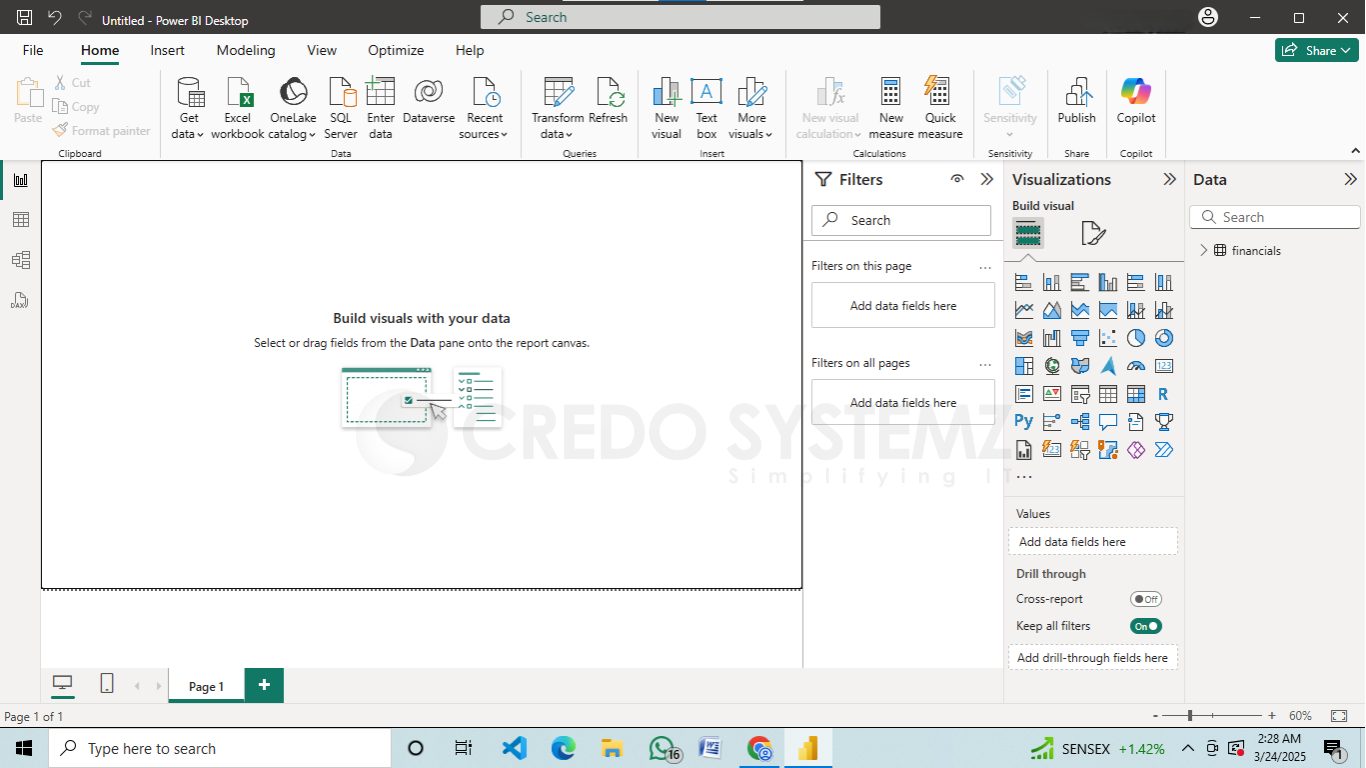Click the Publish button
The width and height of the screenshot is (1366, 768).
[1077, 102]
